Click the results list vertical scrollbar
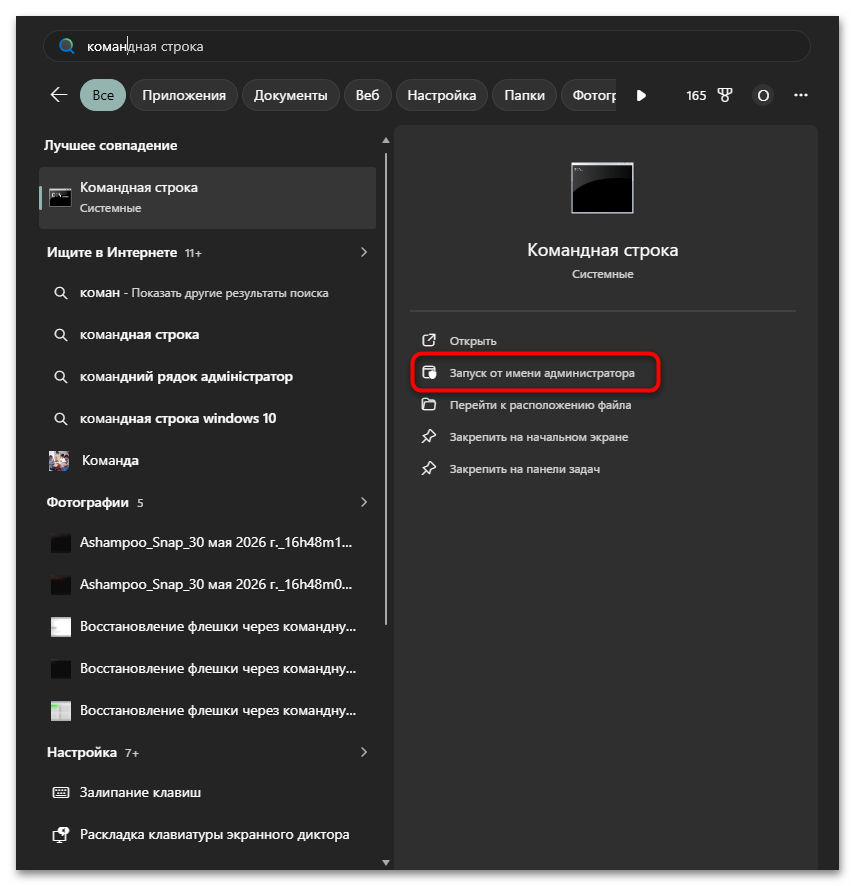The height and width of the screenshot is (886, 855). tap(386, 390)
